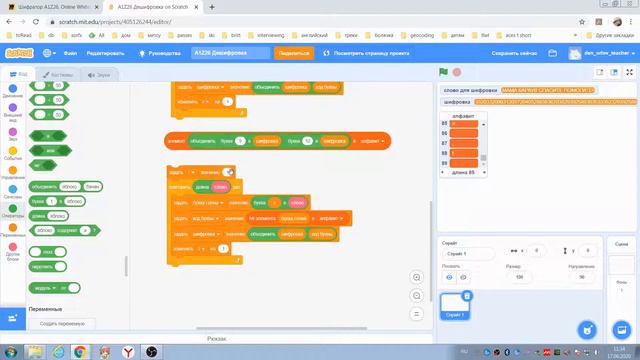Click See Project Page button
This screenshot has width=640, height=360.
[x=366, y=53]
